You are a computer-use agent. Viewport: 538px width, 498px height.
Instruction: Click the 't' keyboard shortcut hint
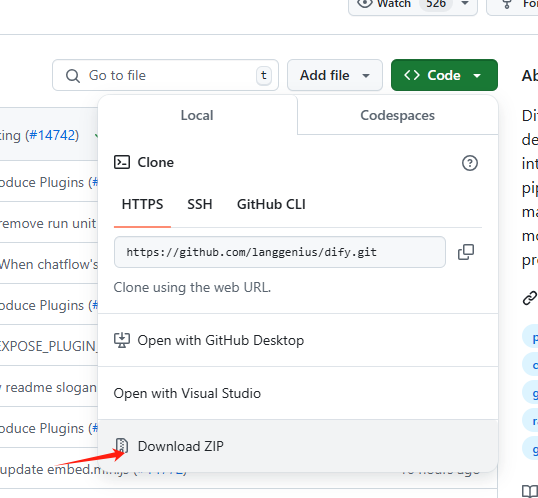(264, 75)
